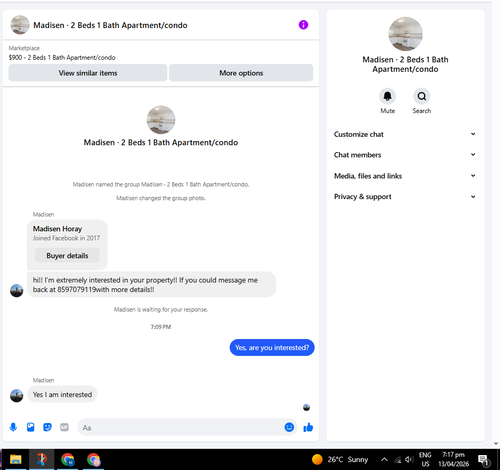Image resolution: width=500 pixels, height=470 pixels.
Task: Mute this chat with bell icon
Action: click(x=387, y=96)
